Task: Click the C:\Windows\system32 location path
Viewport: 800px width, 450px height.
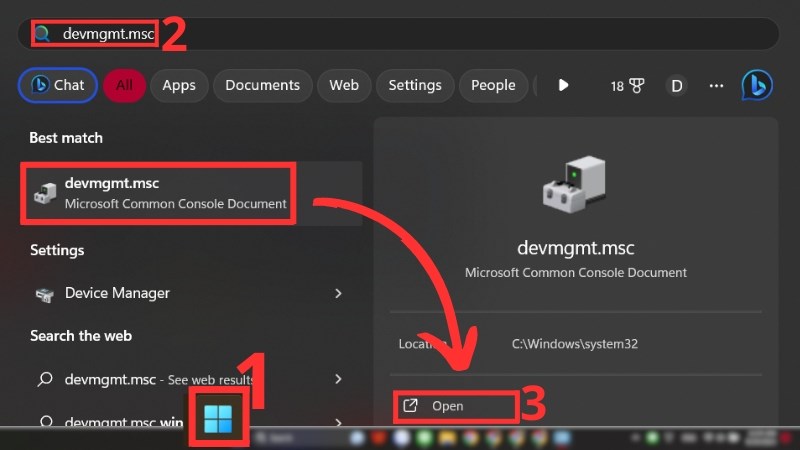Action: click(574, 344)
